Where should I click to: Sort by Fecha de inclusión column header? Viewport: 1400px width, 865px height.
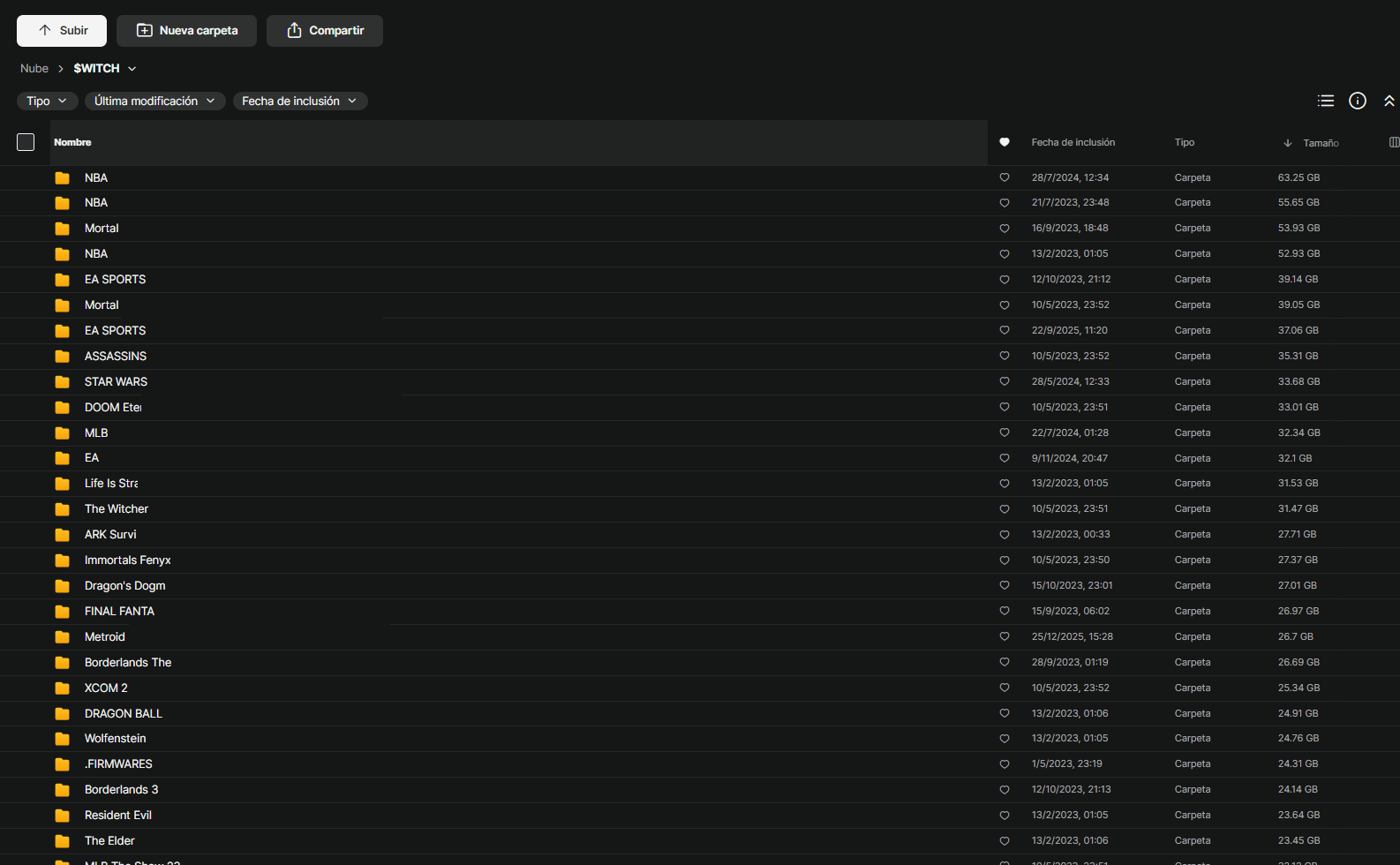1073,142
